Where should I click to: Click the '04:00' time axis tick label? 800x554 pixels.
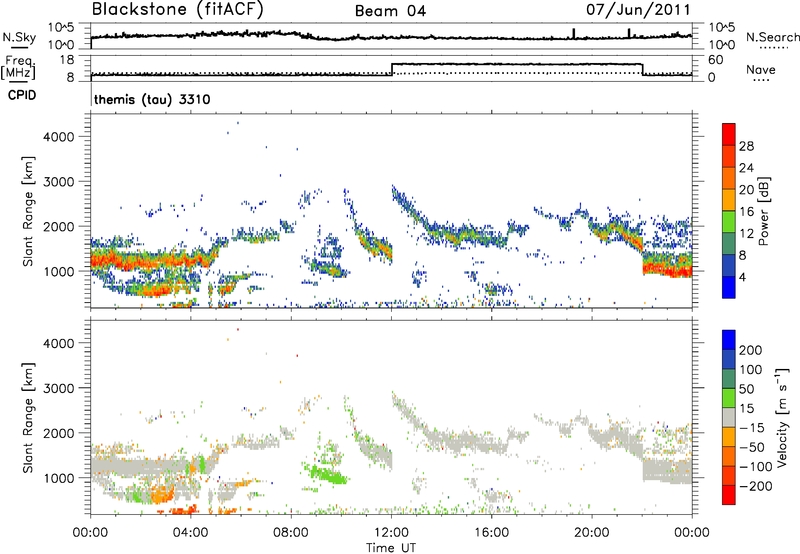[x=191, y=533]
